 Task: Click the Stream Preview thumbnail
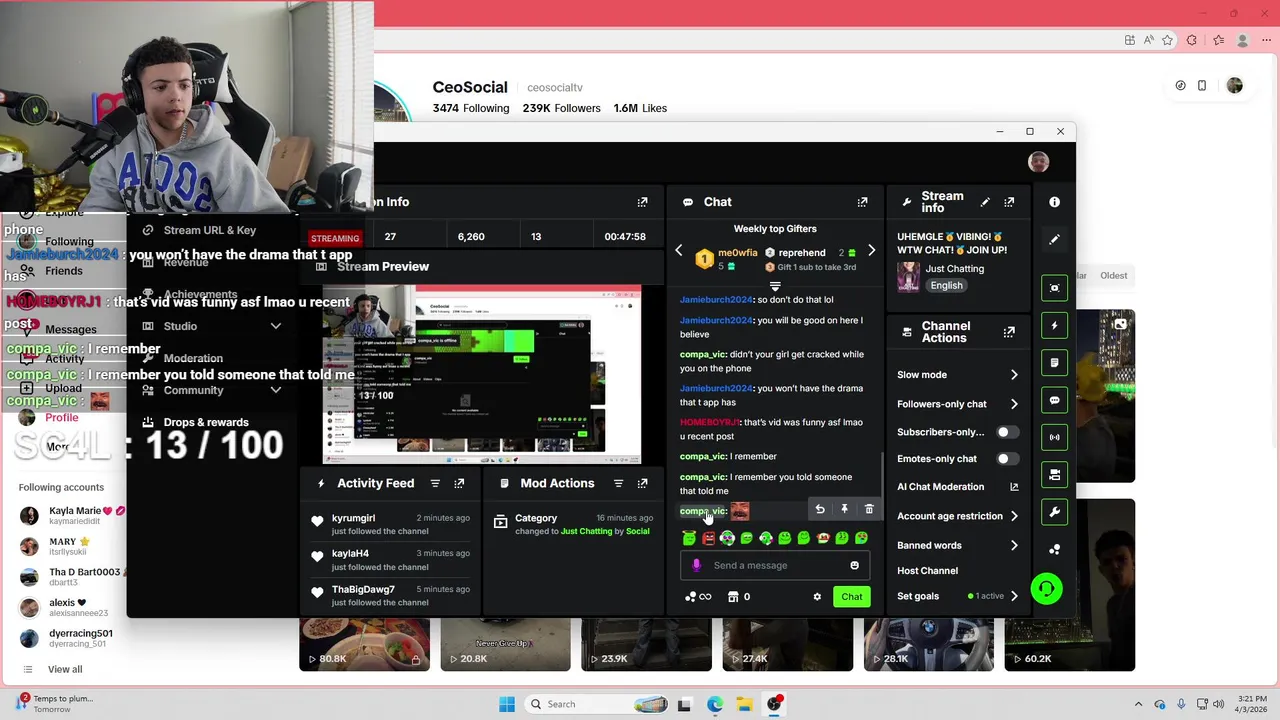pyautogui.click(x=482, y=374)
